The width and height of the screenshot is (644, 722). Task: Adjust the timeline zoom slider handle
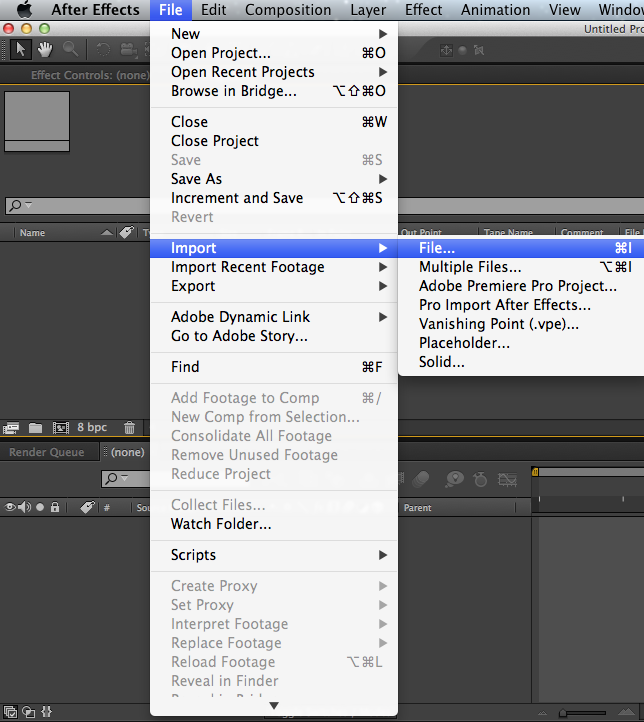point(563,713)
